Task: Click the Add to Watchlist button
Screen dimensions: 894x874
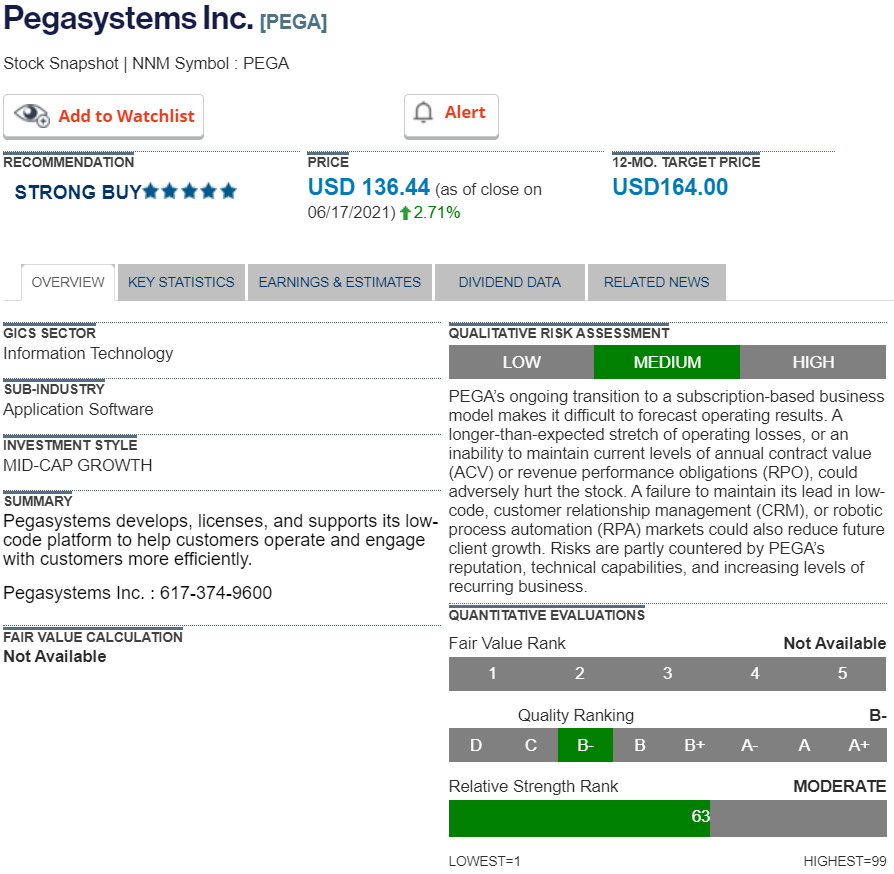Action: 104,116
